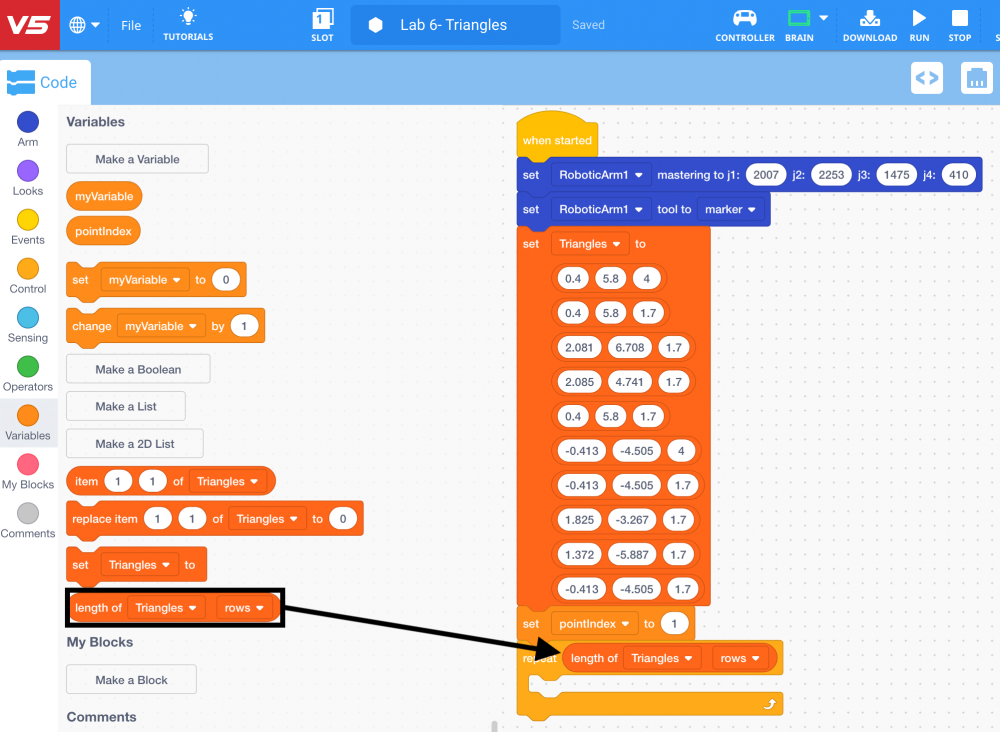This screenshot has height=732, width=1000.
Task: Select the blue Arm category circle
Action: tap(28, 122)
